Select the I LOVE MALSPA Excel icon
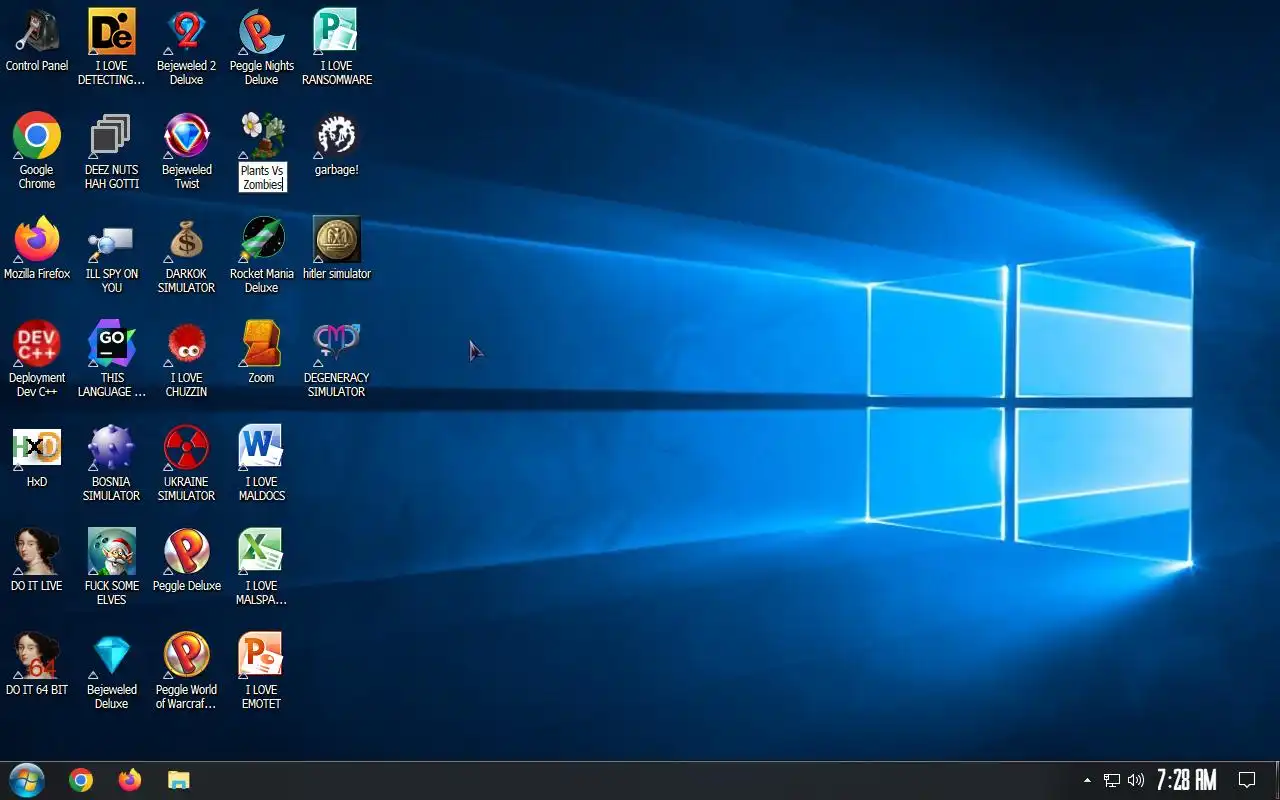This screenshot has height=800, width=1280. (262, 552)
